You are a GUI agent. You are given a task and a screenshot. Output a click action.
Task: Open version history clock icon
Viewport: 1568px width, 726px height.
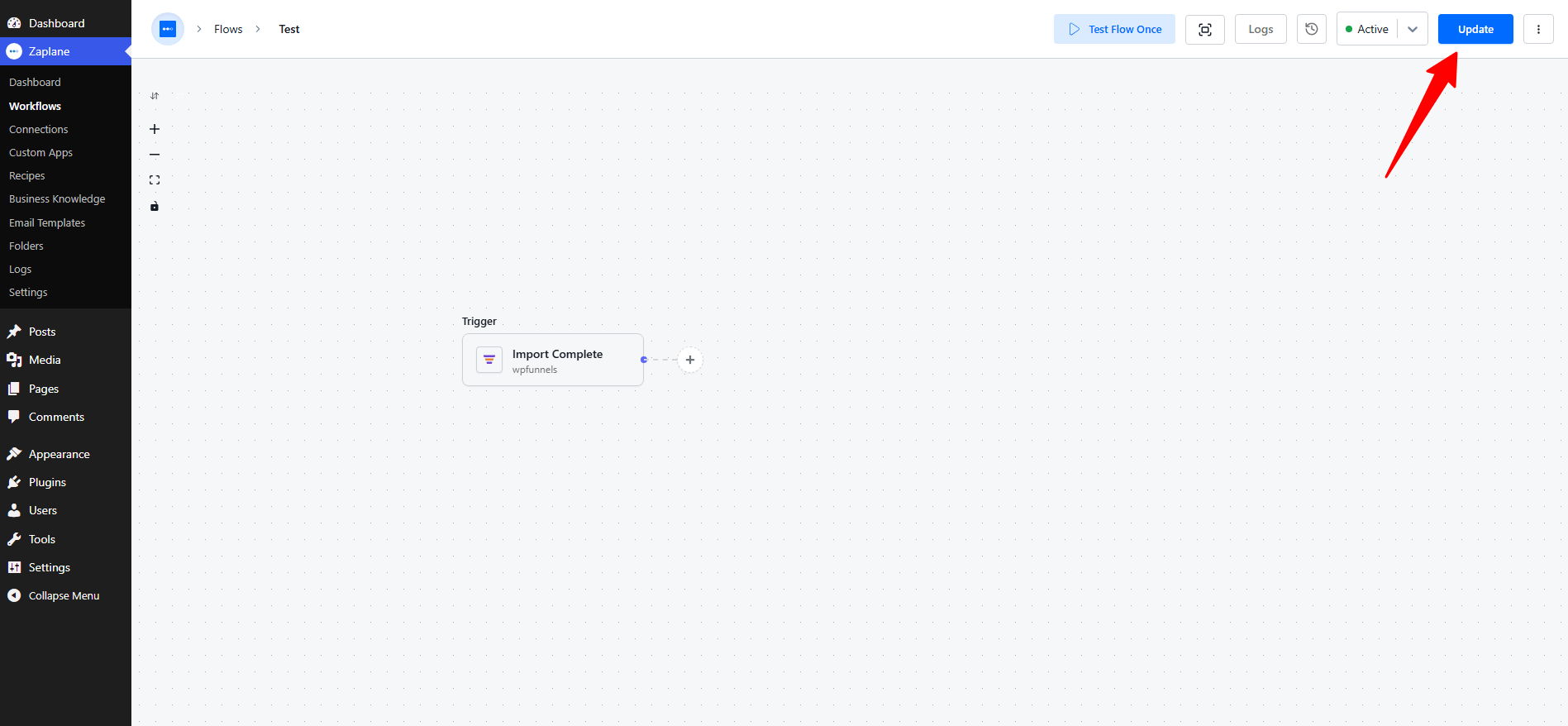coord(1312,29)
